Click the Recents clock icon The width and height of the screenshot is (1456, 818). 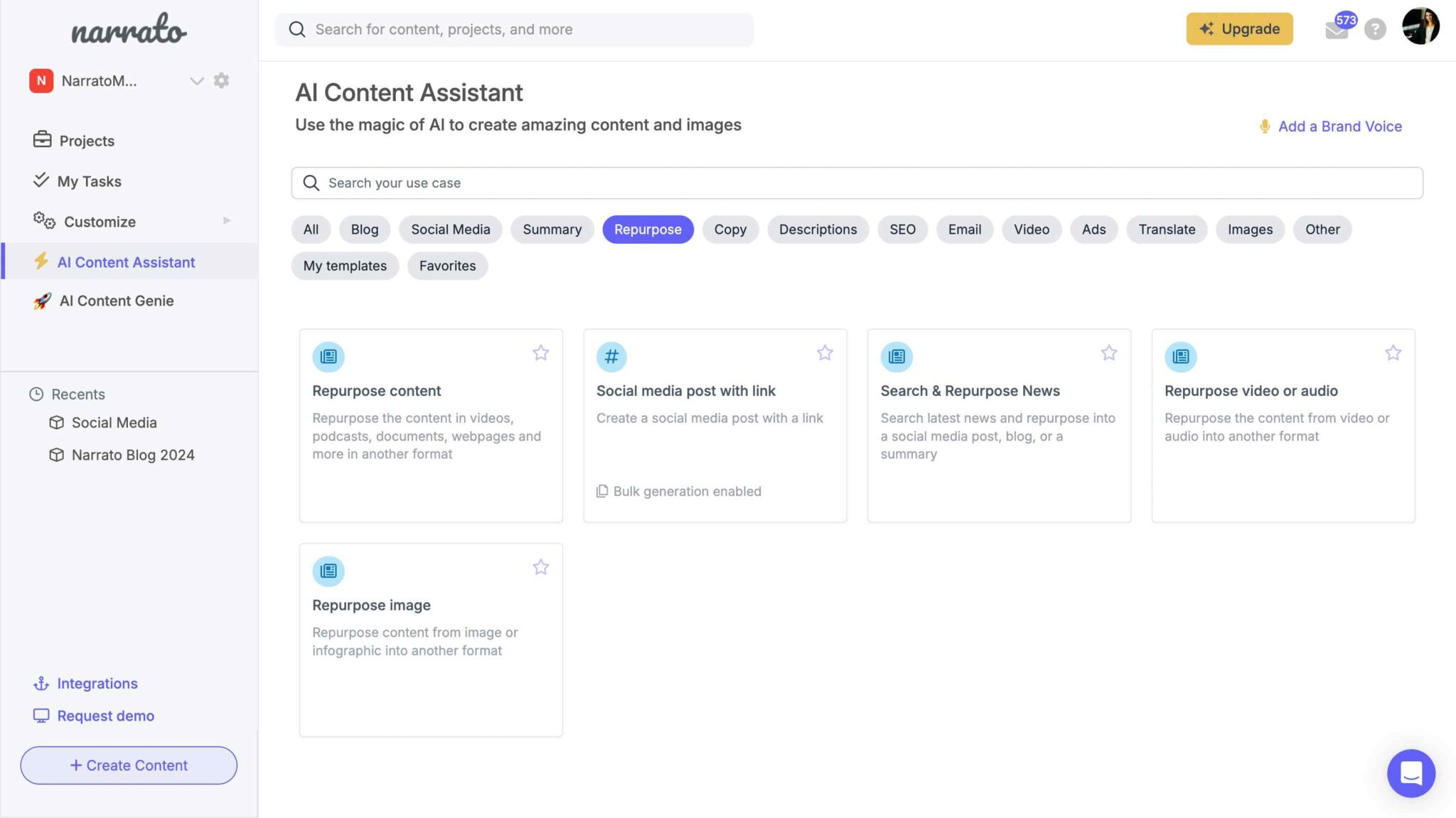tap(36, 394)
